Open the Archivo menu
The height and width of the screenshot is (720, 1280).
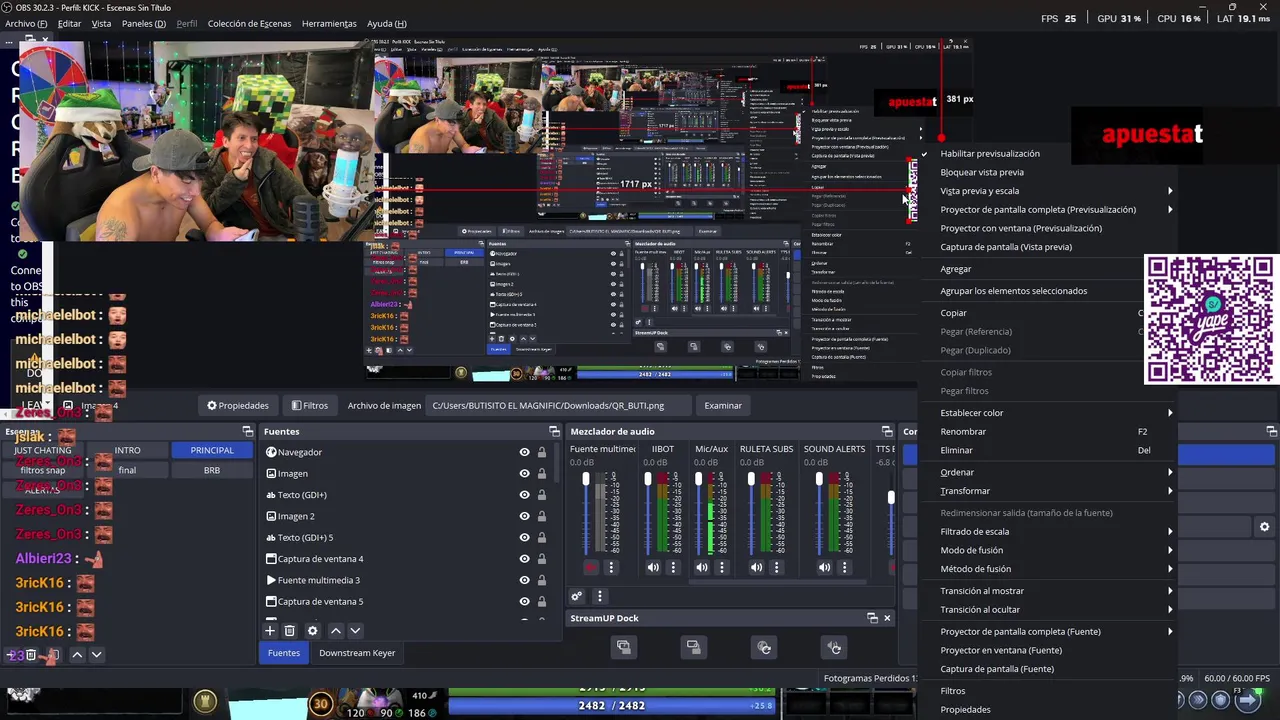(x=26, y=23)
